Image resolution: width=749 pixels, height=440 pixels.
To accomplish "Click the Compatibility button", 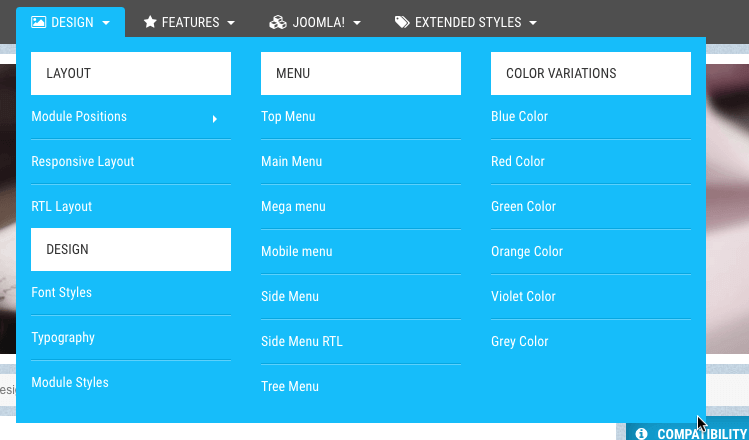I will 702,434.
